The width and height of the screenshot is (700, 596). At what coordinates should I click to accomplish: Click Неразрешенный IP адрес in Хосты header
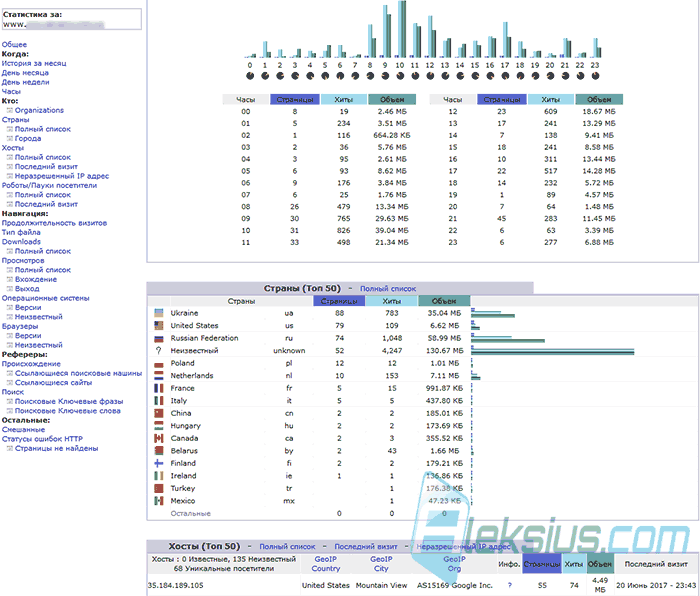[463, 546]
